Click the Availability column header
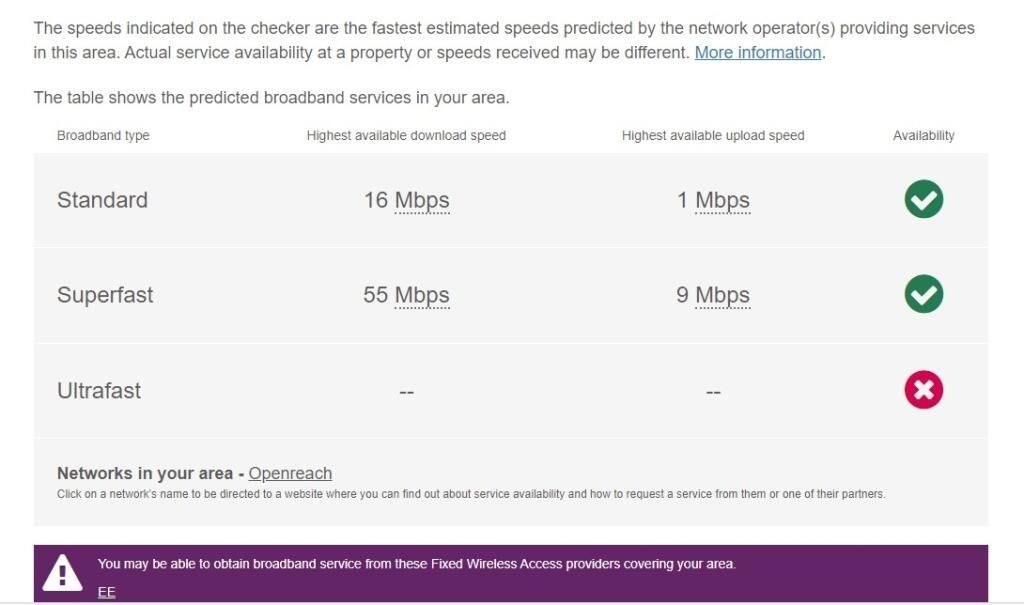The image size is (1024, 605). pyautogui.click(x=924, y=135)
